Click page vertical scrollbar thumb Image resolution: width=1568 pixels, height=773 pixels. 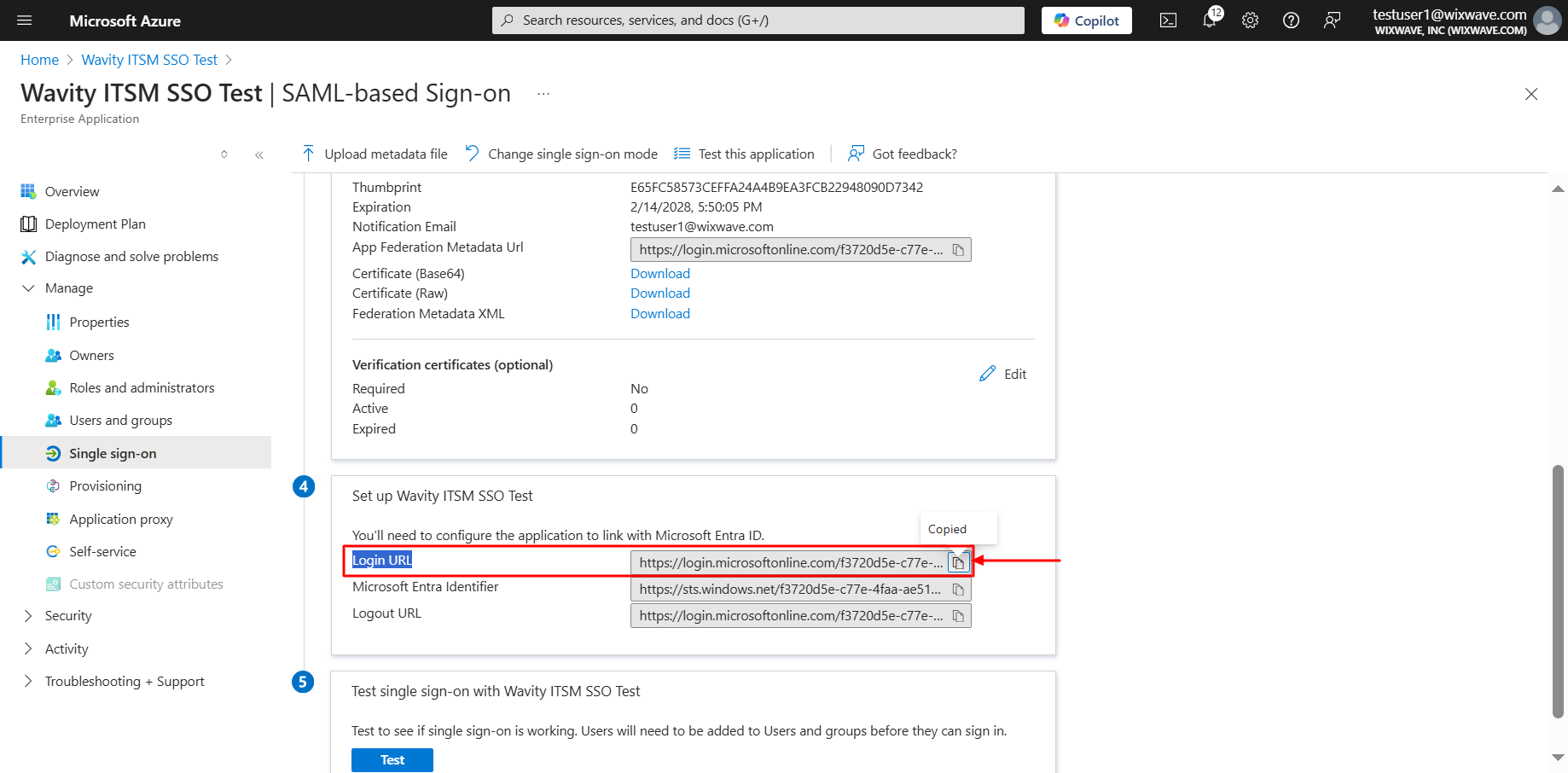coord(1558,591)
